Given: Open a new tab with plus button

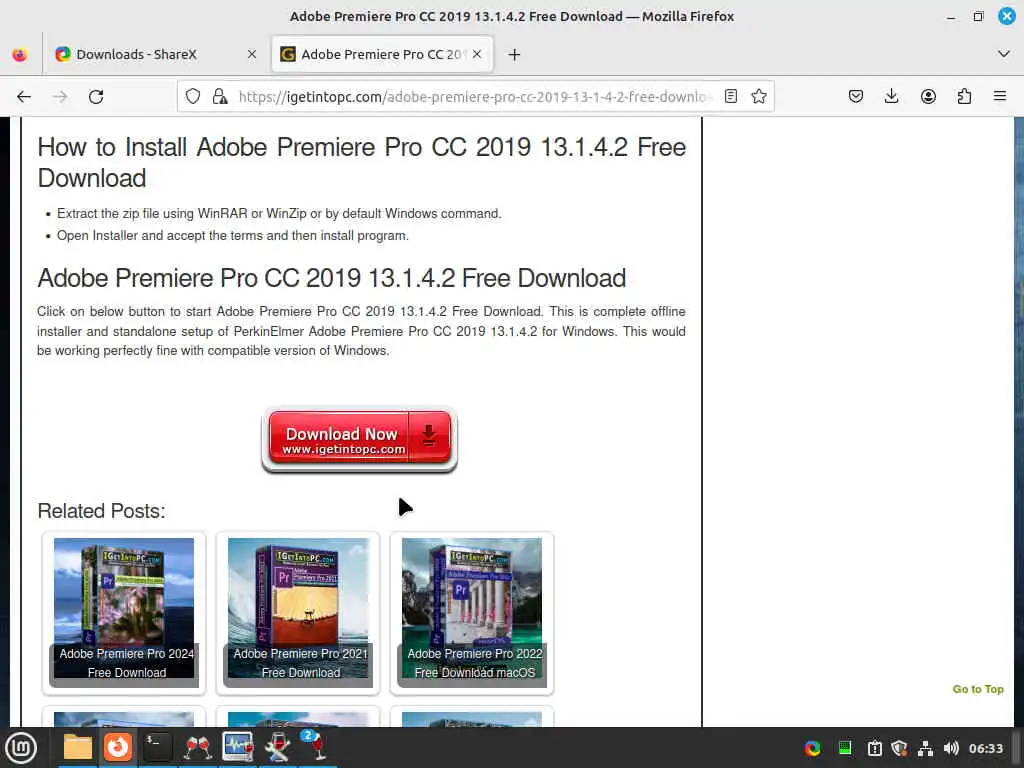Looking at the screenshot, I should click(x=515, y=55).
